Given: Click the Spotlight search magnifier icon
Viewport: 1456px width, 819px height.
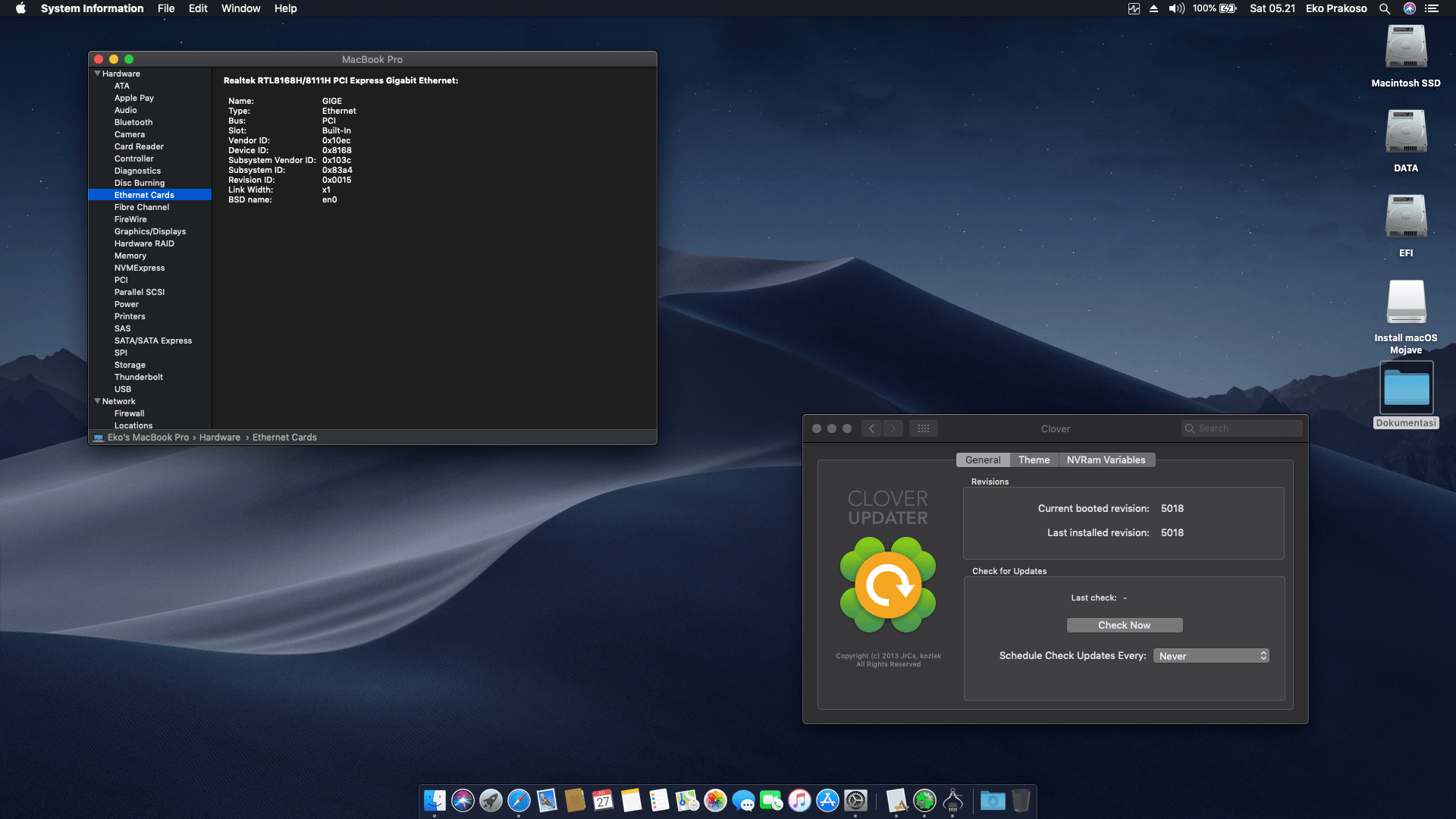Looking at the screenshot, I should [1384, 8].
